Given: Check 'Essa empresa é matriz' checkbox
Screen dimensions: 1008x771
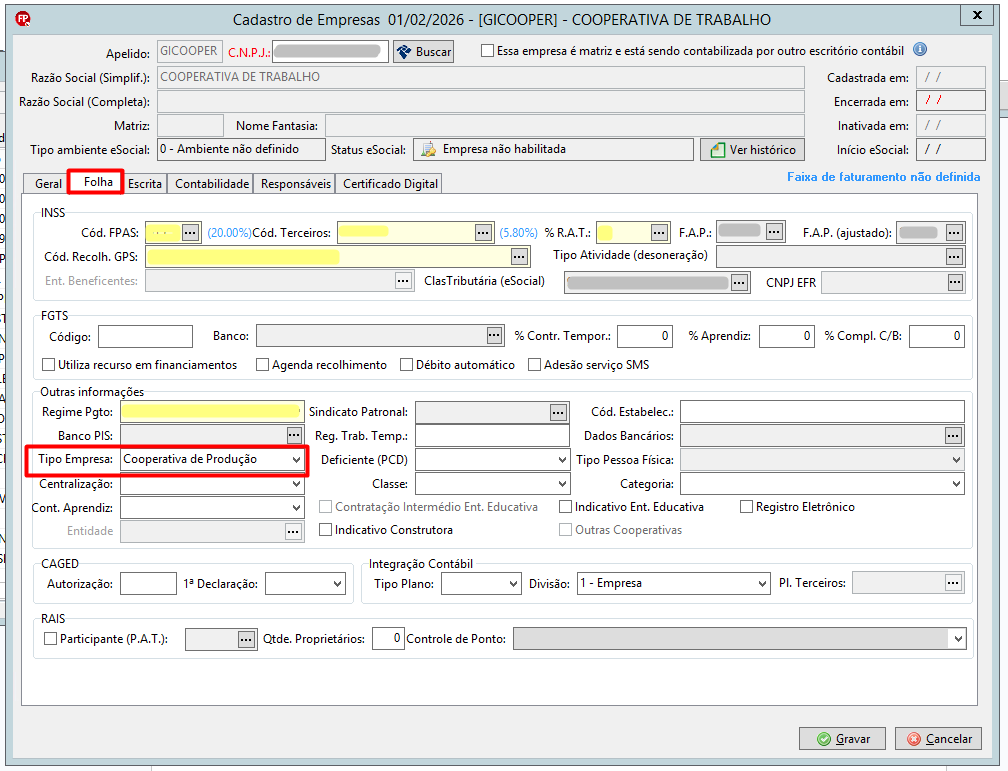Looking at the screenshot, I should (x=487, y=50).
